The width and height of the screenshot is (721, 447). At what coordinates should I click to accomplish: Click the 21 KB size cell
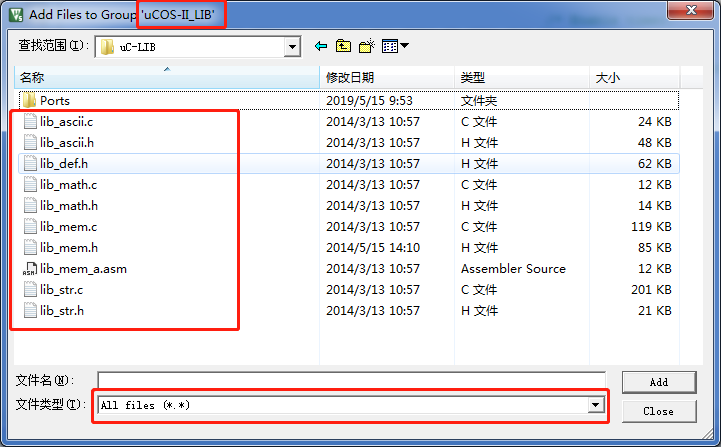[655, 311]
